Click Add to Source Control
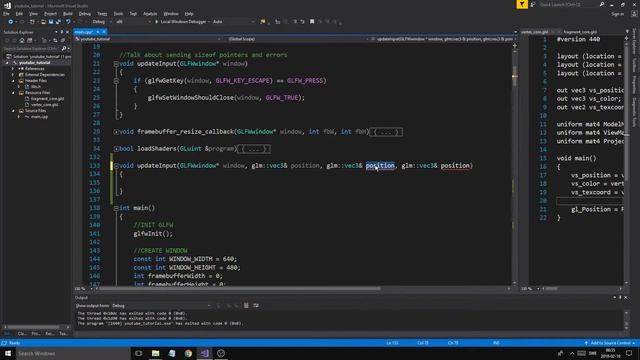 610,343
